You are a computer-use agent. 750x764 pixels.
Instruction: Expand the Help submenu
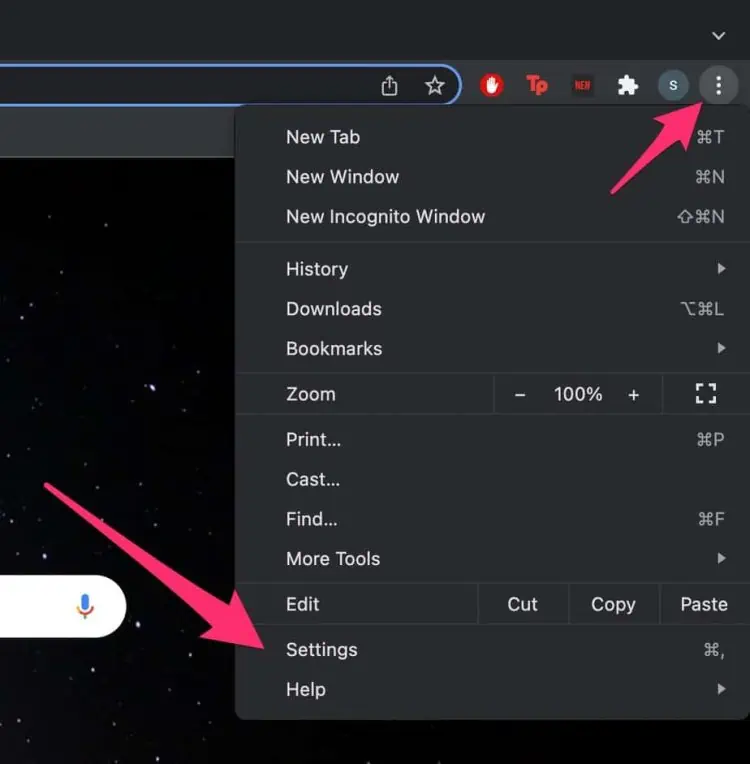pyautogui.click(x=492, y=689)
